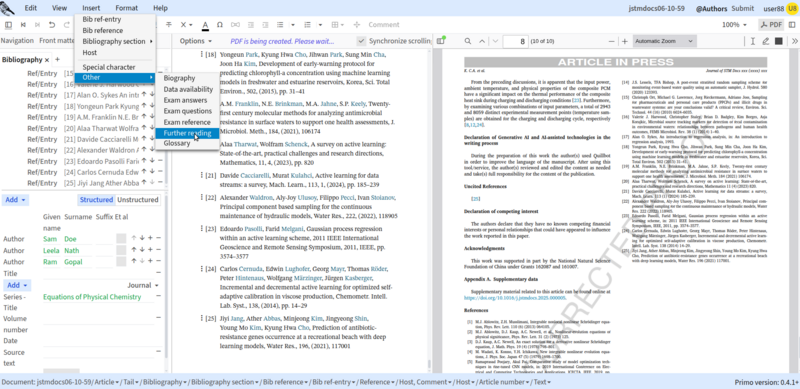Move author Sam Doe down
Image resolution: width=800 pixels, height=389 pixels.
pyautogui.click(x=142, y=238)
